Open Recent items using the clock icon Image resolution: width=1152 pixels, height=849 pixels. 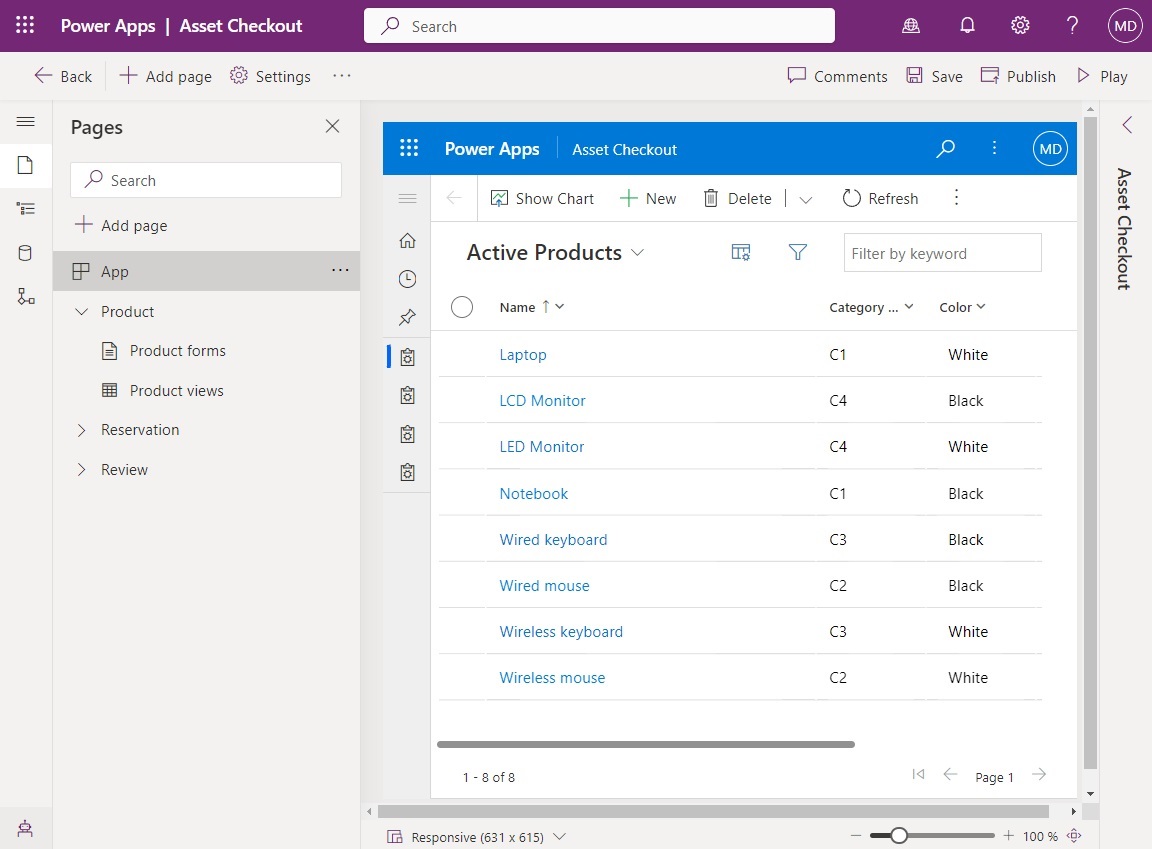tap(407, 279)
